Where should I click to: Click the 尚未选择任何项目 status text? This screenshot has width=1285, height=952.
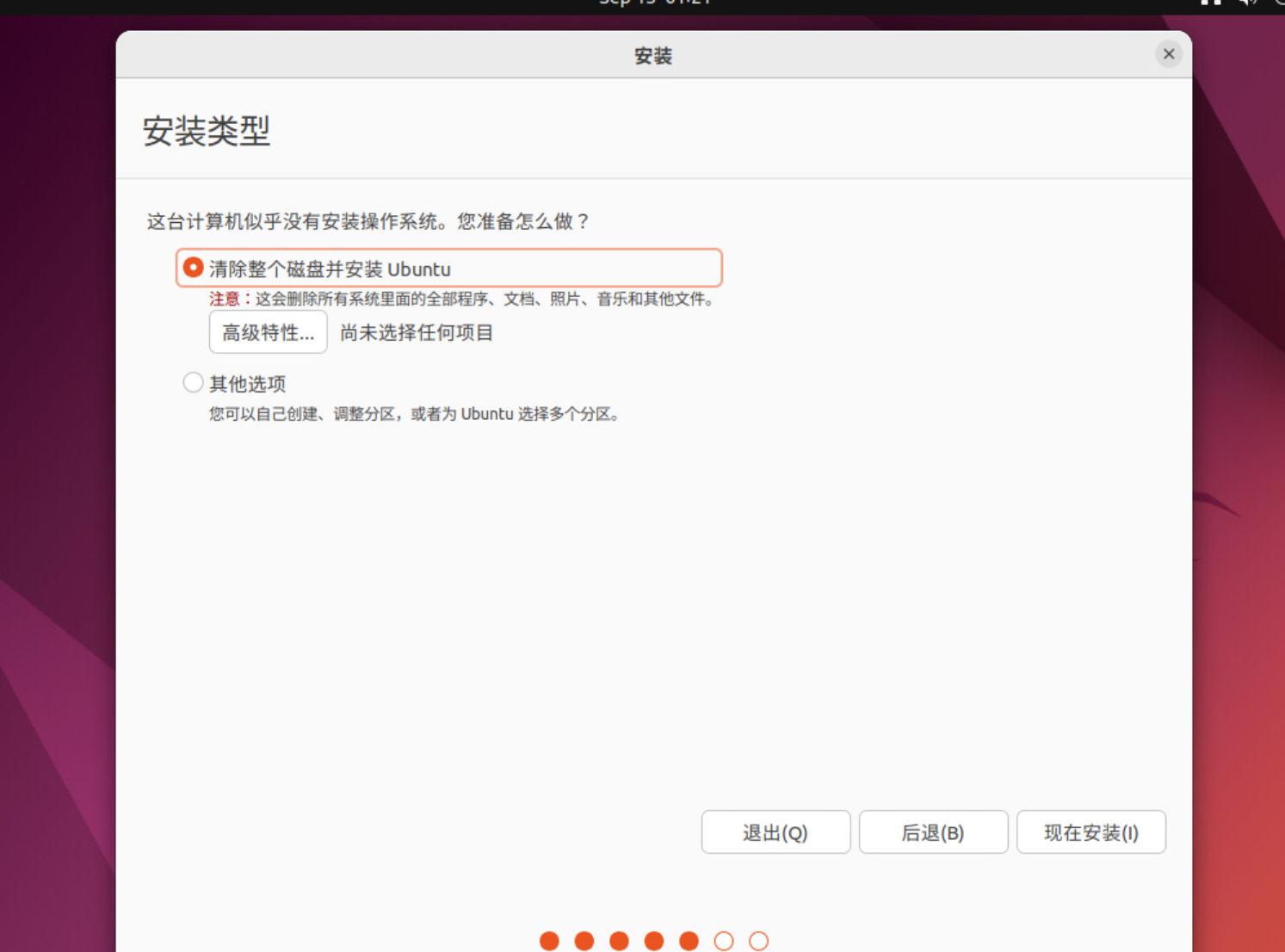pos(417,333)
